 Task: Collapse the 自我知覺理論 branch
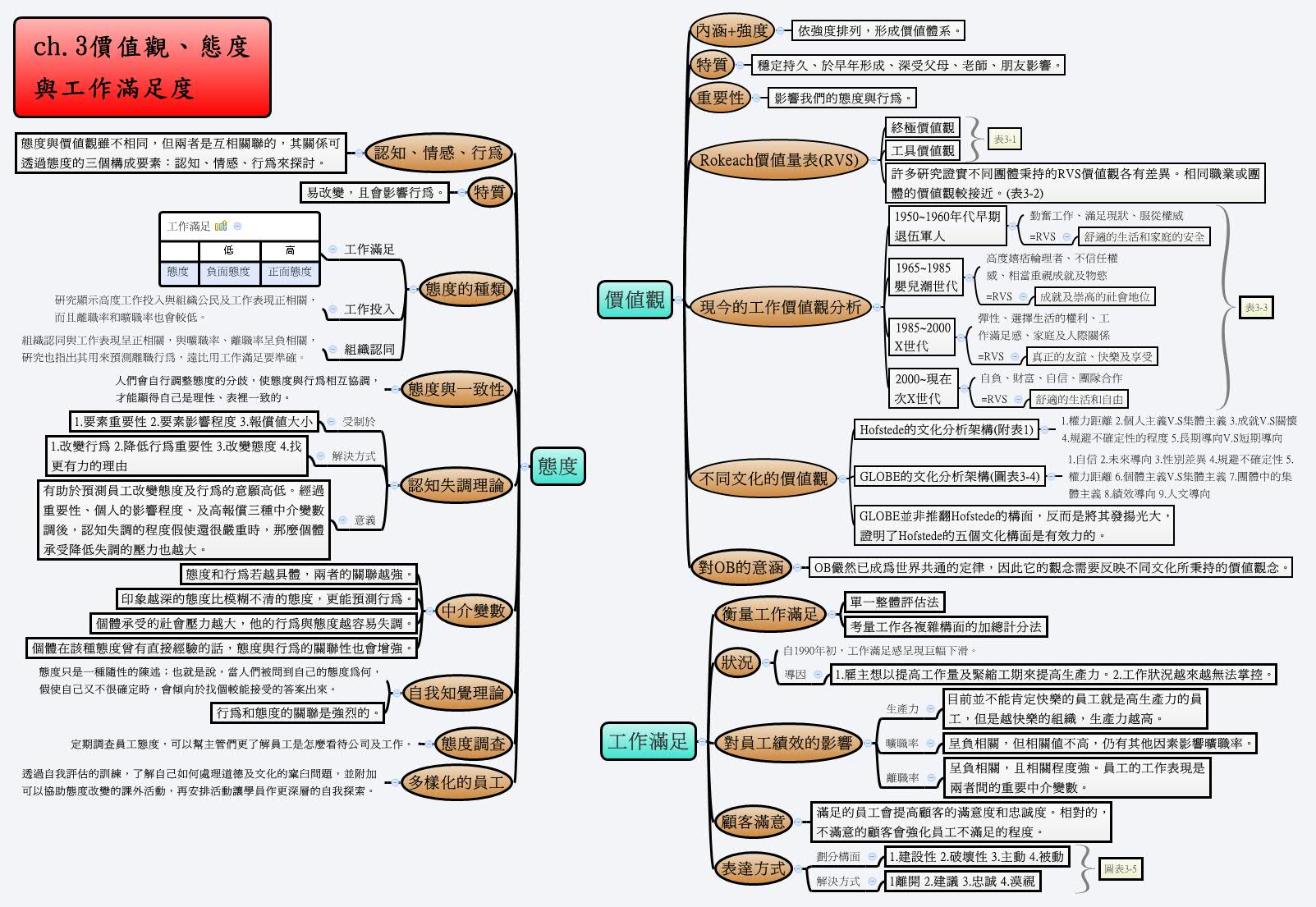(x=397, y=693)
